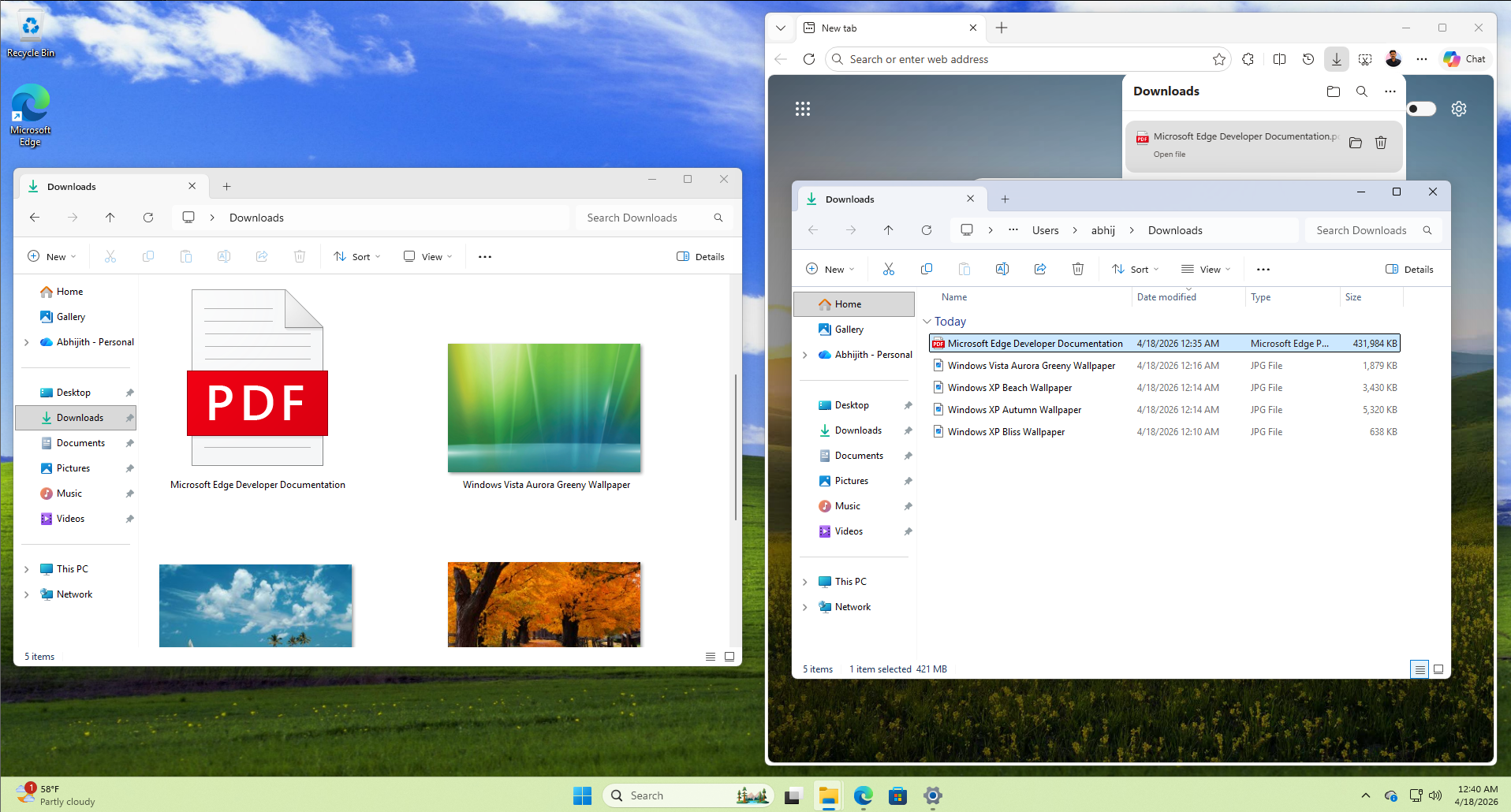This screenshot has height=812, width=1511.
Task: Share the selected file
Action: (1039, 269)
